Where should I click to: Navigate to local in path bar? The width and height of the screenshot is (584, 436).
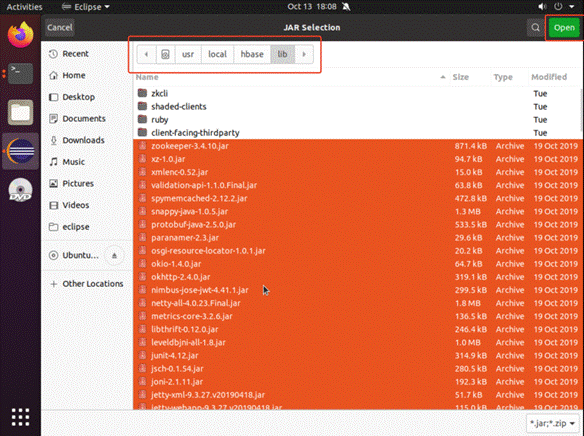[x=218, y=54]
